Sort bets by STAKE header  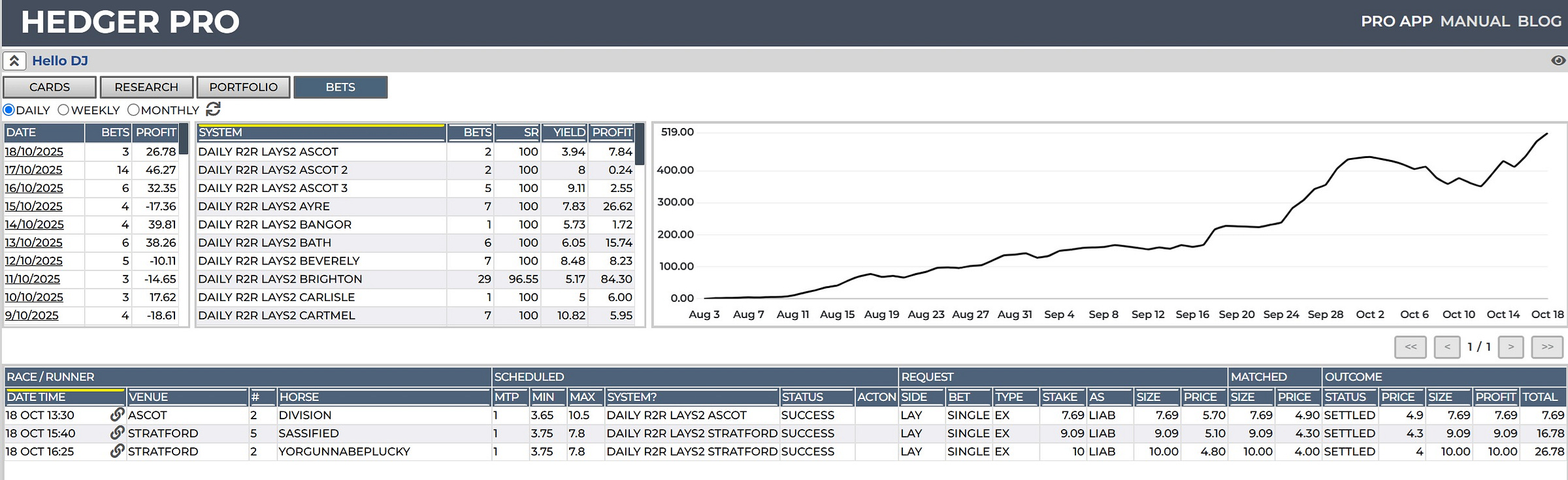coord(1062,397)
